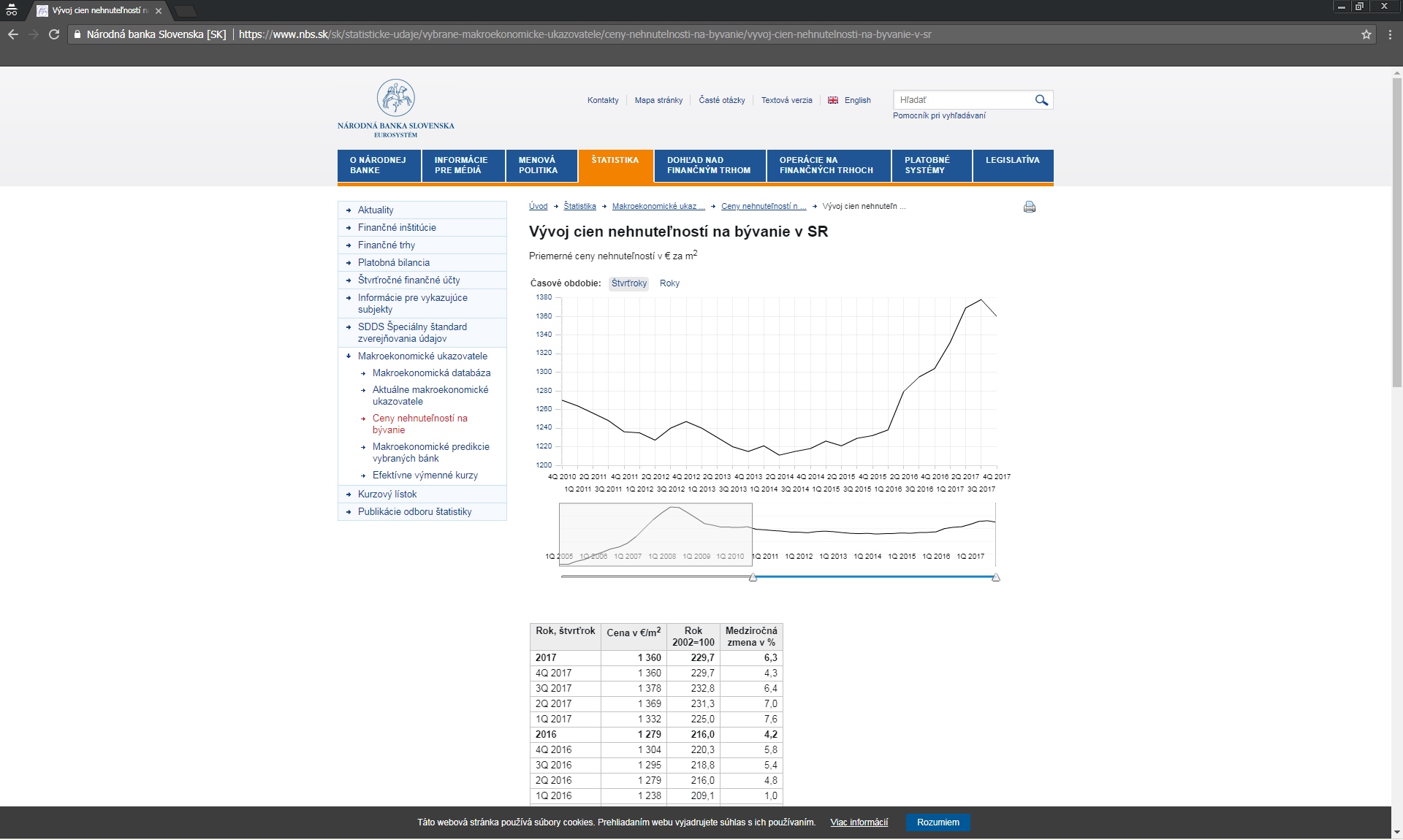Viewport: 1403px width, 840px height.
Task: Click left handle of chart range slider
Action: point(753,578)
